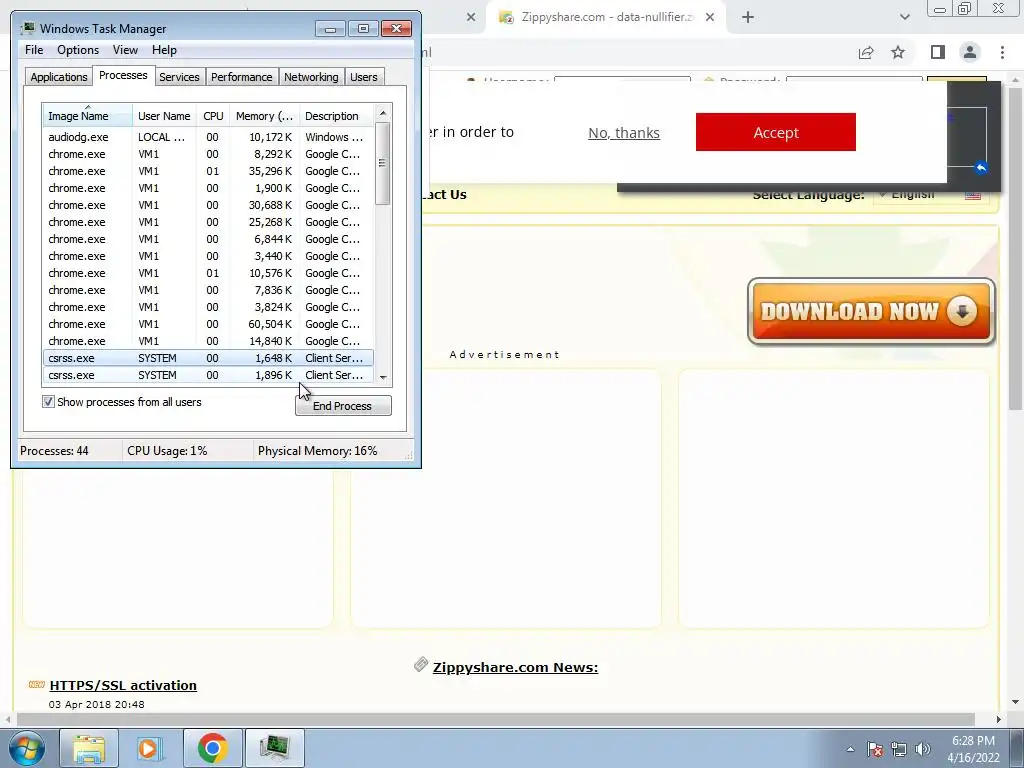The width and height of the screenshot is (1024, 768).
Task: Click the Processes: 44 status entry
Action: coord(54,451)
